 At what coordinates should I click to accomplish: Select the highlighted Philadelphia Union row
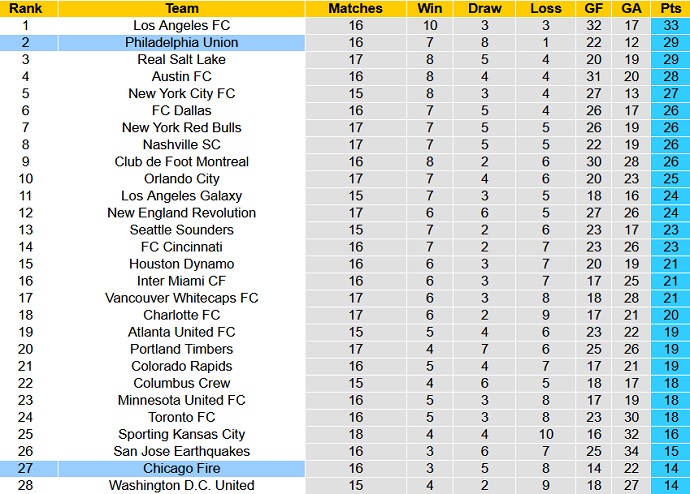tap(182, 42)
